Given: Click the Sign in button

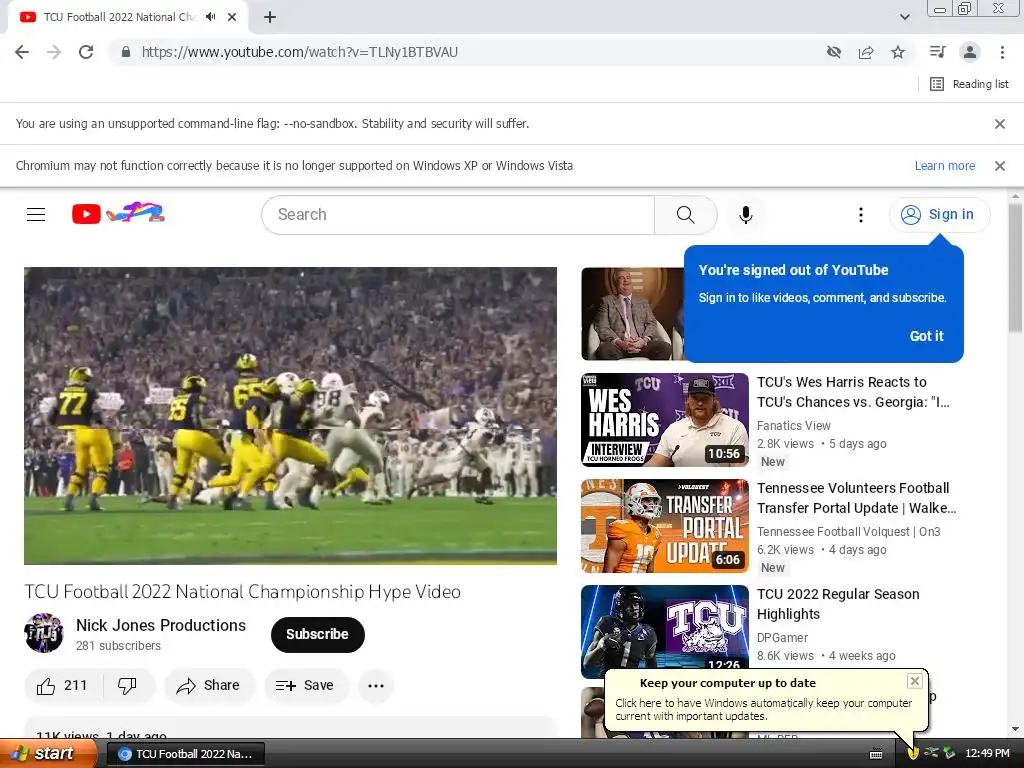Looking at the screenshot, I should tap(939, 214).
